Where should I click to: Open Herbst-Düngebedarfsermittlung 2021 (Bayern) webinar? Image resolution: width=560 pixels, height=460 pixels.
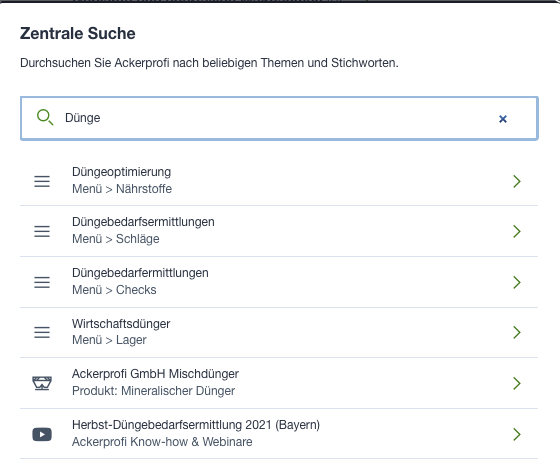pos(279,434)
